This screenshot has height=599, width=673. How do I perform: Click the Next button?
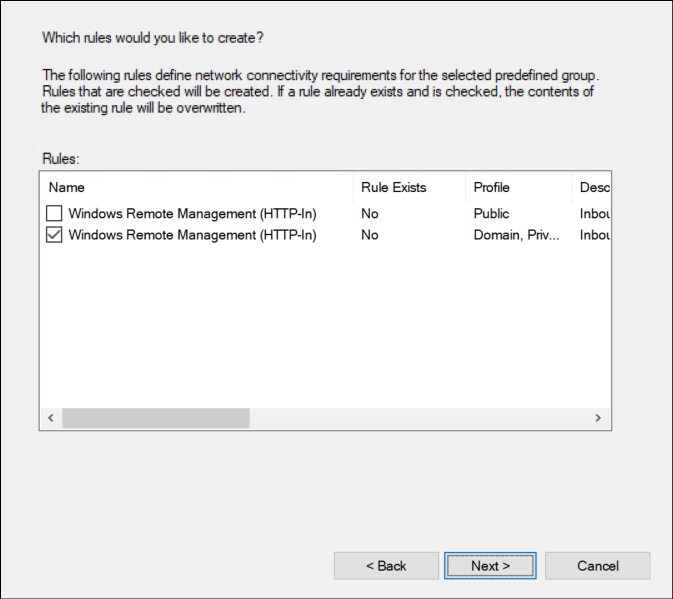point(490,566)
